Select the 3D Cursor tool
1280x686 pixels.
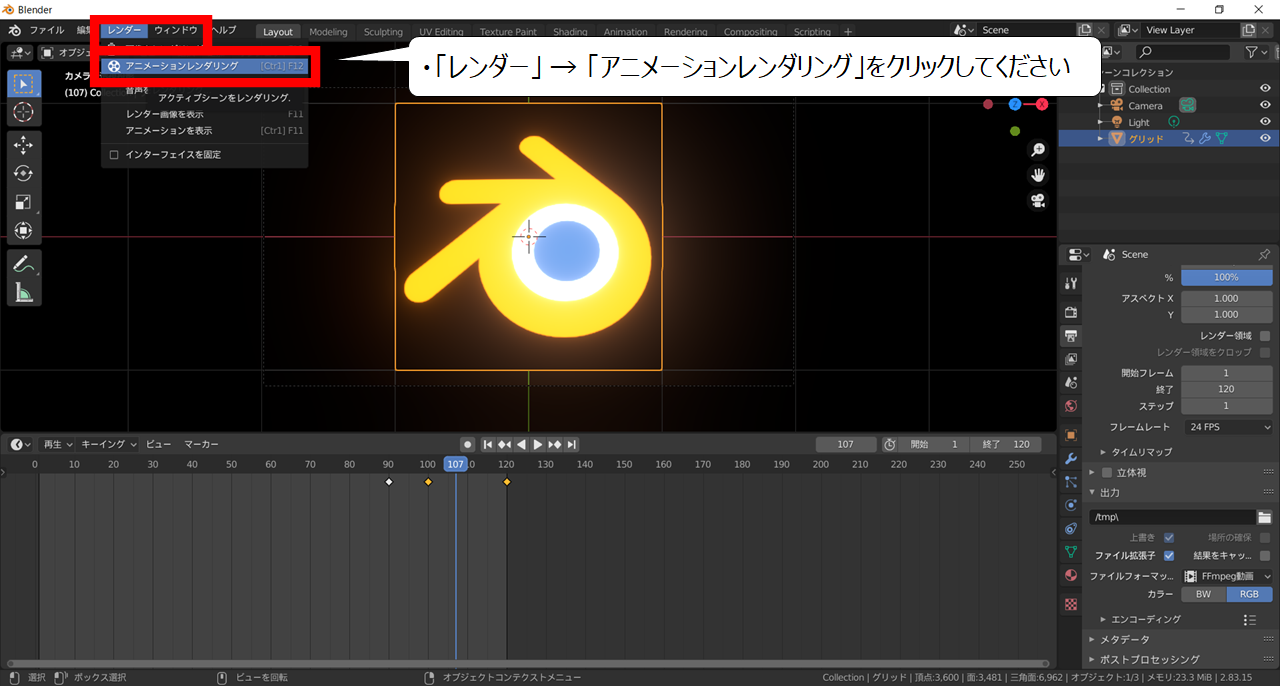(x=24, y=112)
